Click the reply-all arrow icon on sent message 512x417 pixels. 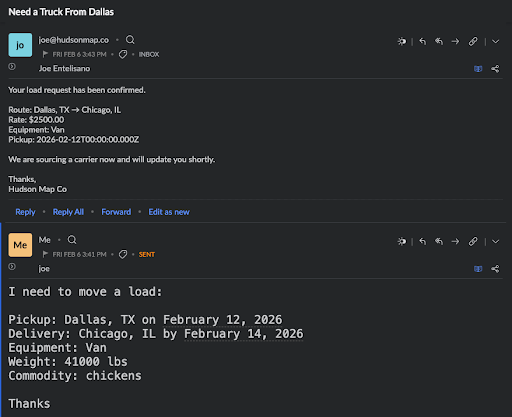(439, 241)
